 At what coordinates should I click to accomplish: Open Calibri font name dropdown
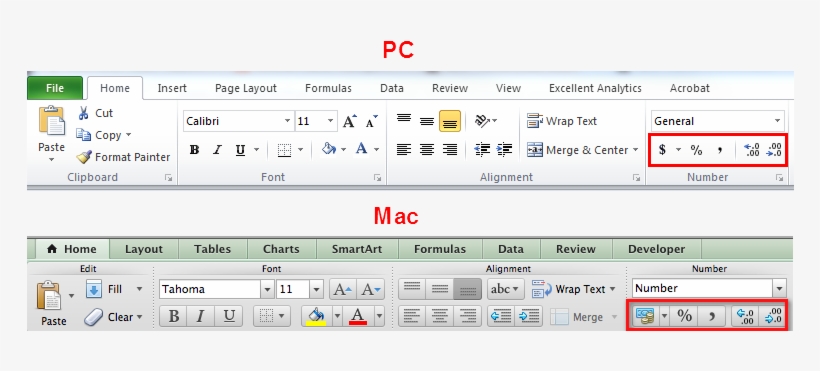click(287, 121)
